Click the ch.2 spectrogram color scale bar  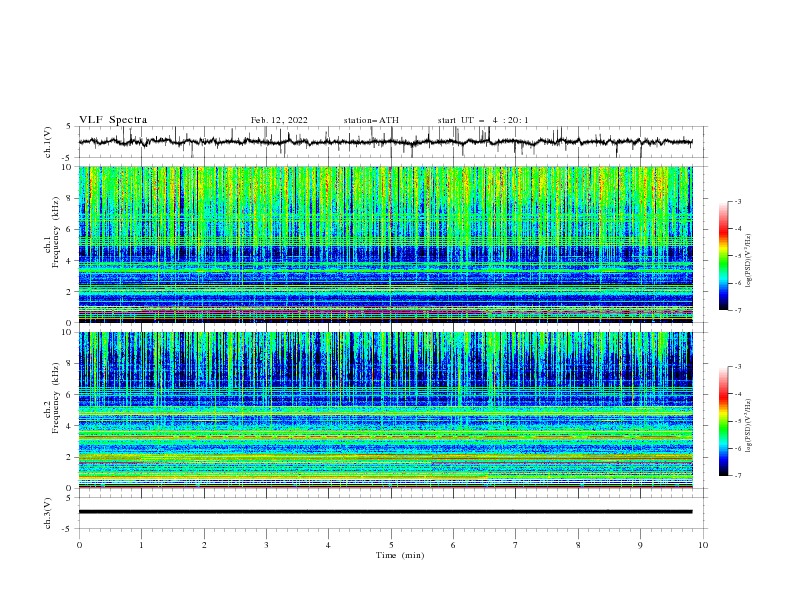(x=723, y=421)
